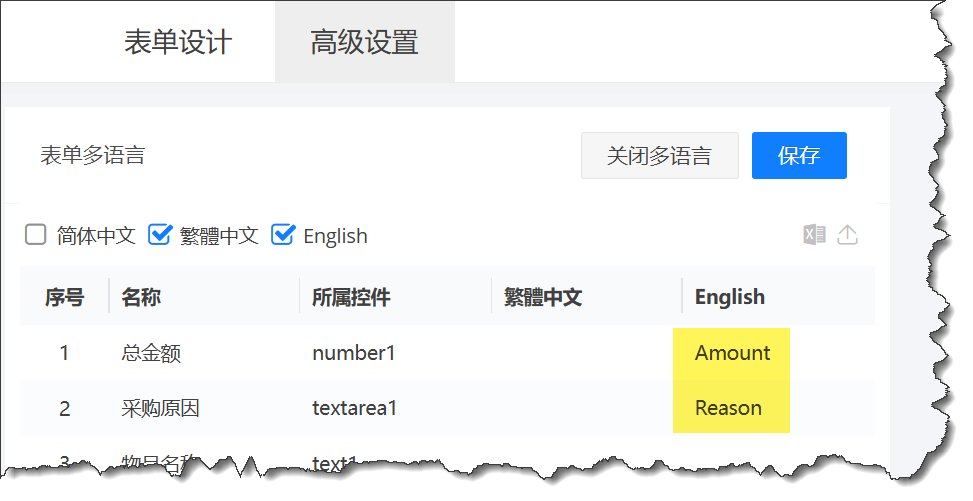This screenshot has height=501, width=973.
Task: Save with the blue 保存 button
Action: [x=799, y=155]
